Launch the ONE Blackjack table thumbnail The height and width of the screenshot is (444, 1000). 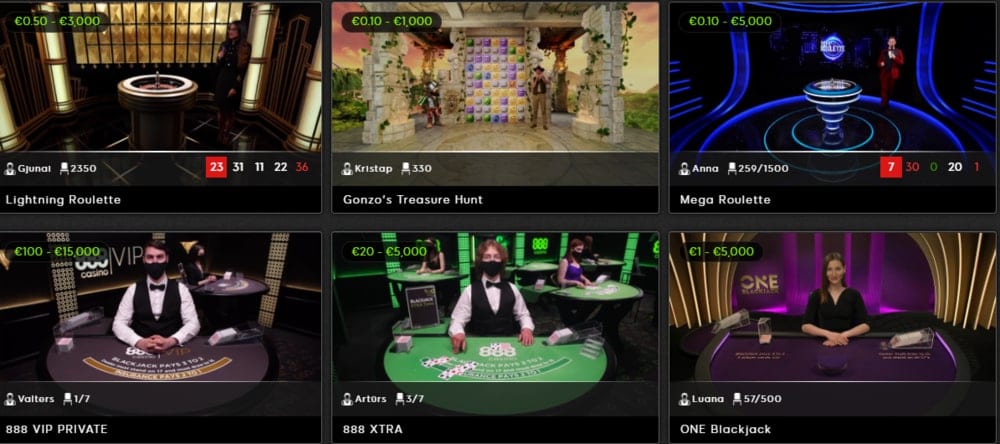[833, 306]
